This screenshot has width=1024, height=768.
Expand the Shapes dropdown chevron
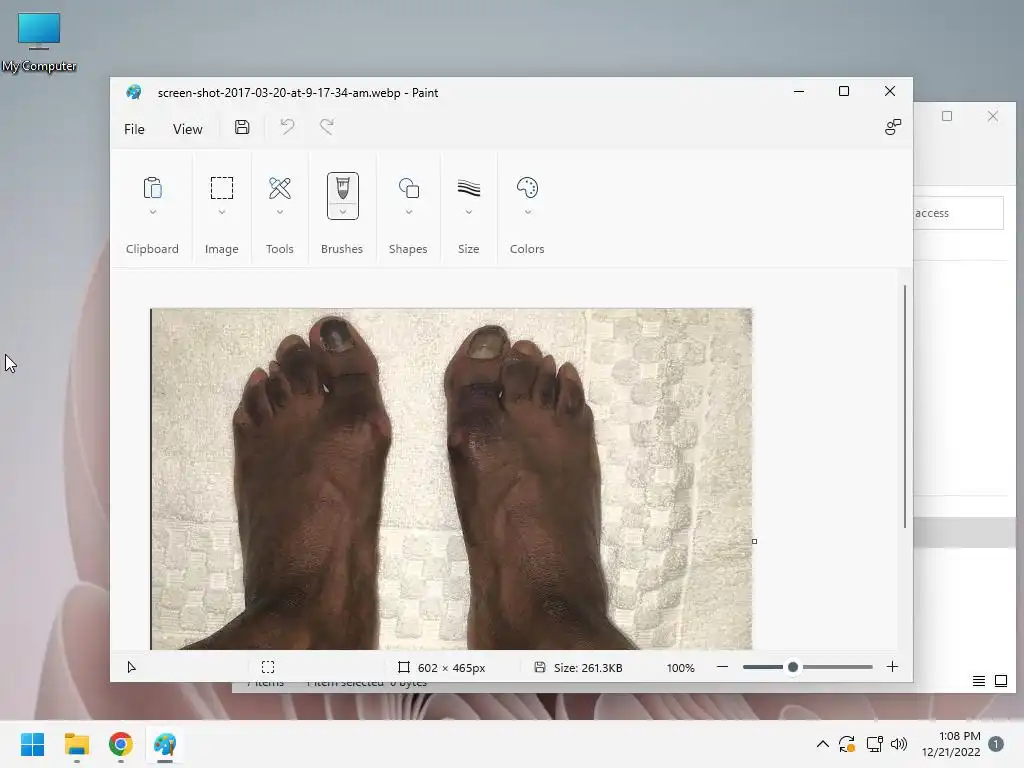[408, 212]
